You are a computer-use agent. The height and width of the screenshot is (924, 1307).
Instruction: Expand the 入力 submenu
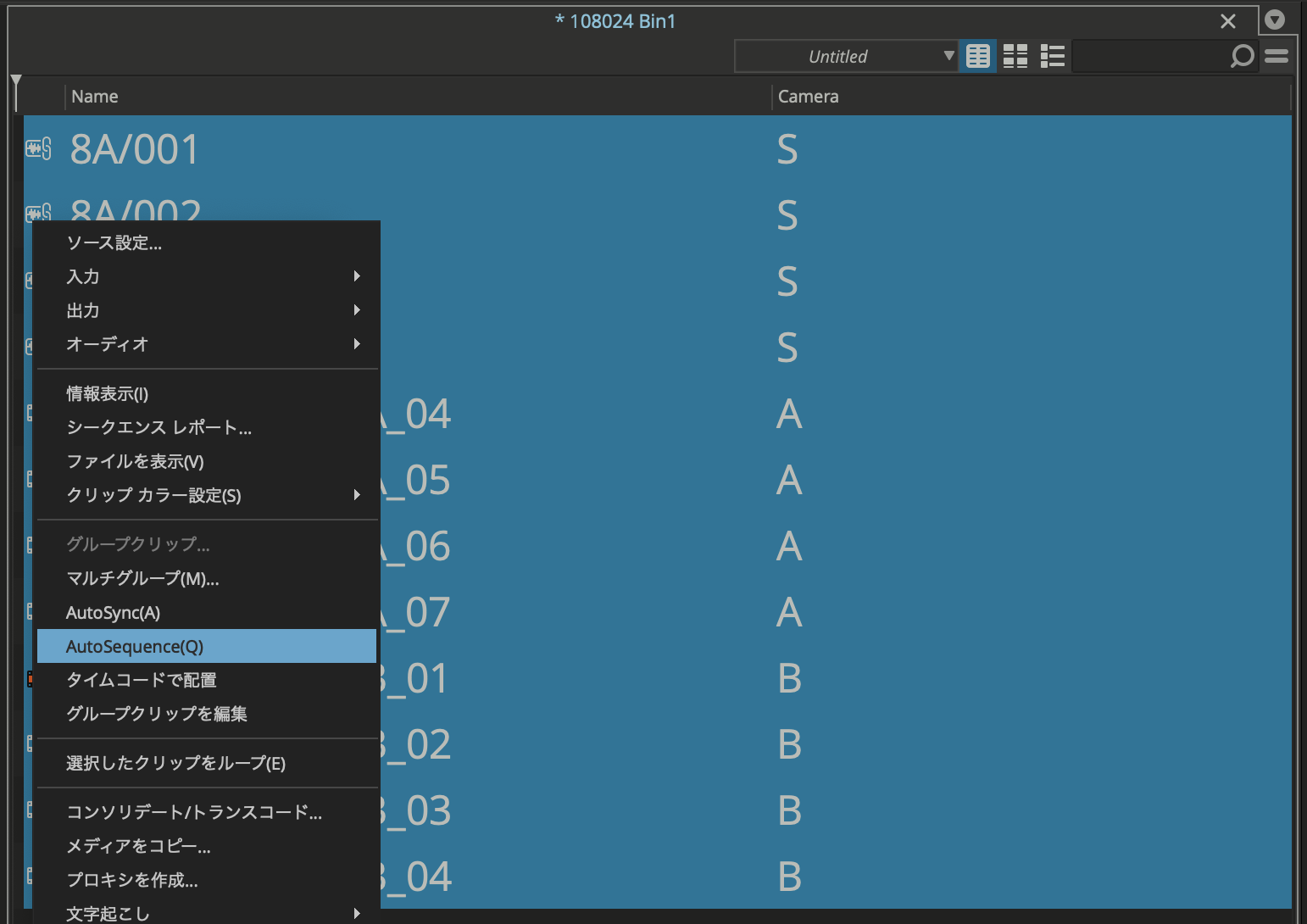point(207,276)
